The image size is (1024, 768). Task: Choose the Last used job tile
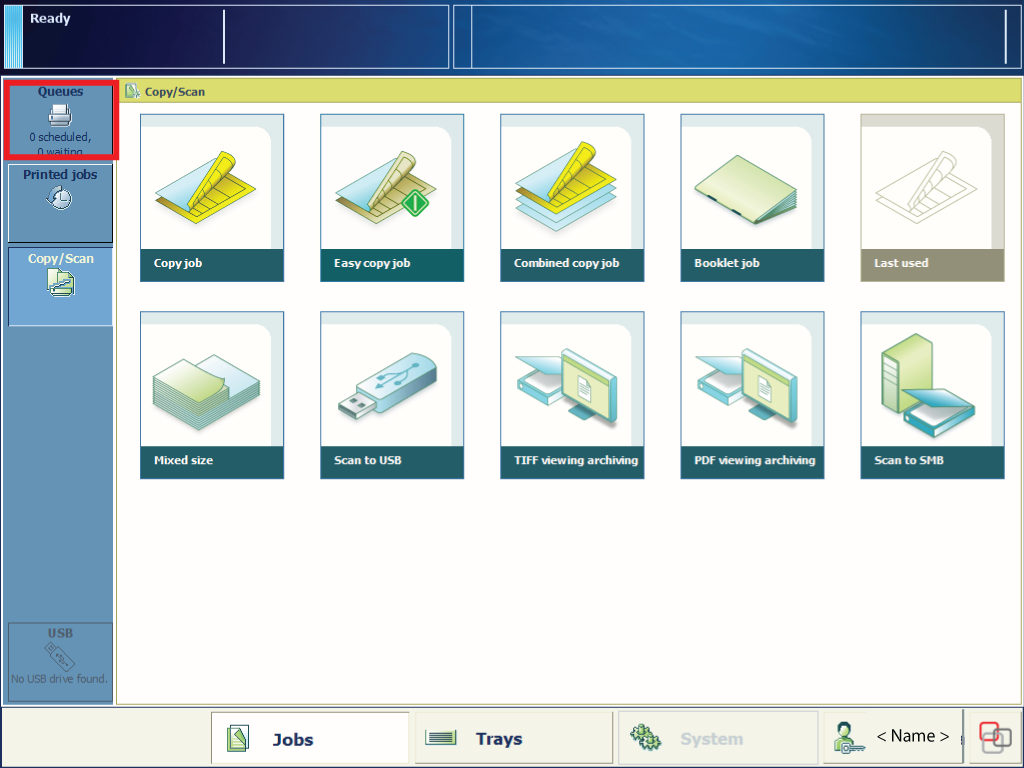[x=932, y=198]
